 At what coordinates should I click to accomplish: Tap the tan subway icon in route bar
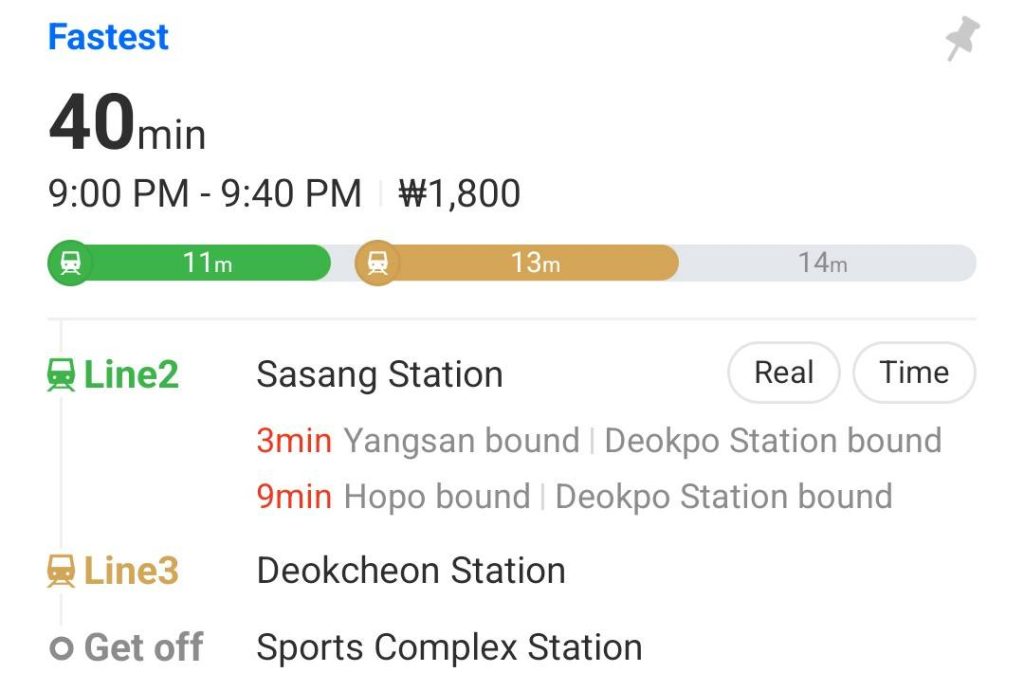point(377,263)
